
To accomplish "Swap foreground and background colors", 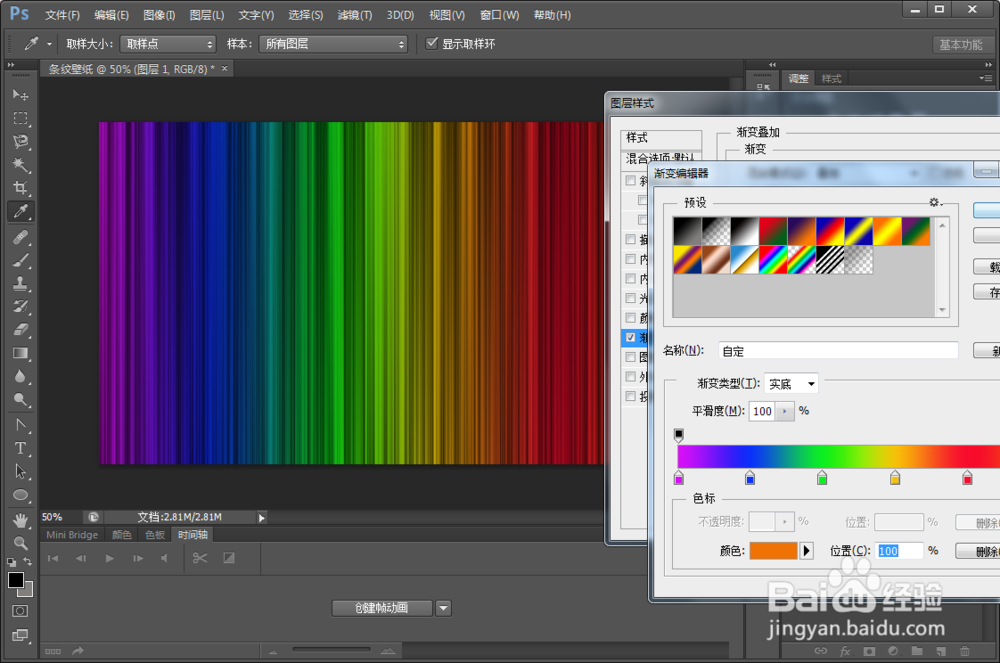I will click(x=28, y=562).
